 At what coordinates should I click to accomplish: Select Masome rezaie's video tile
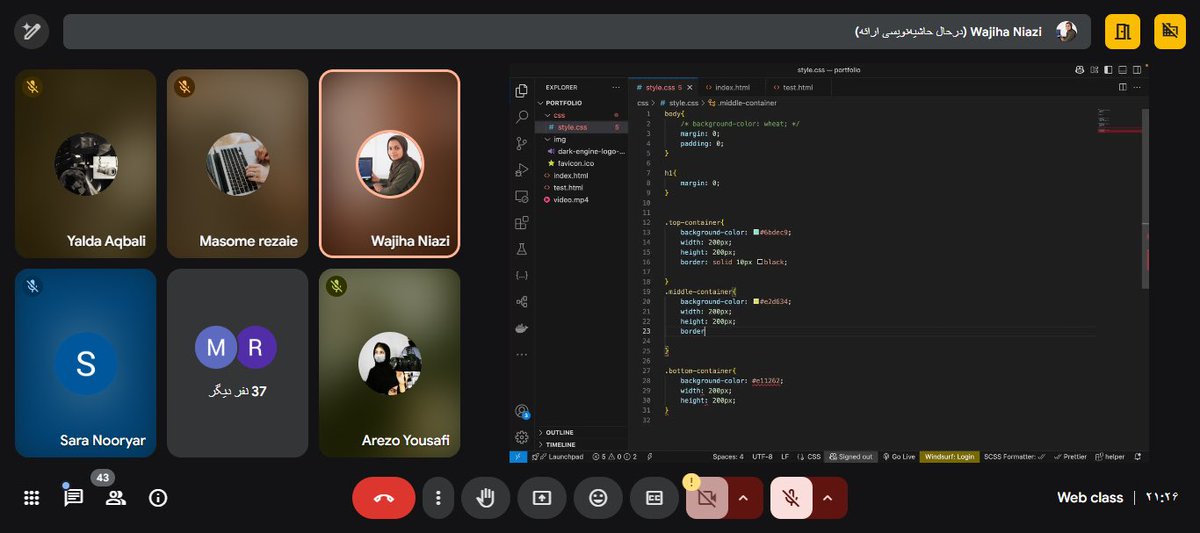(x=238, y=164)
